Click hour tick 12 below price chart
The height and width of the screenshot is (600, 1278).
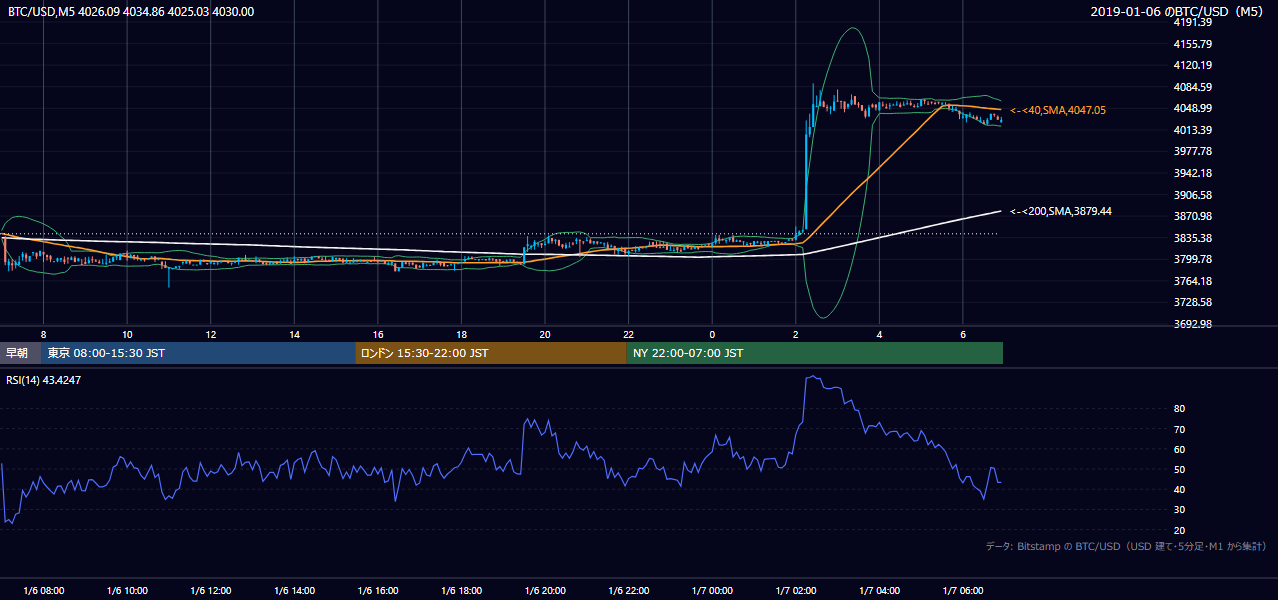tap(211, 334)
